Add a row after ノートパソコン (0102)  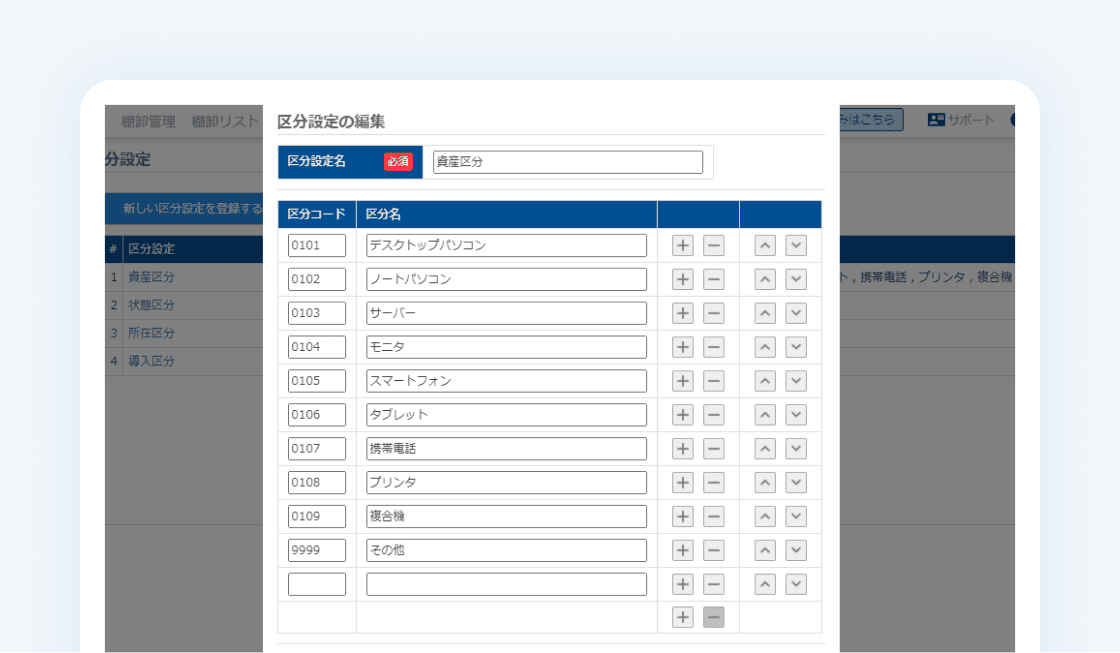[683, 279]
